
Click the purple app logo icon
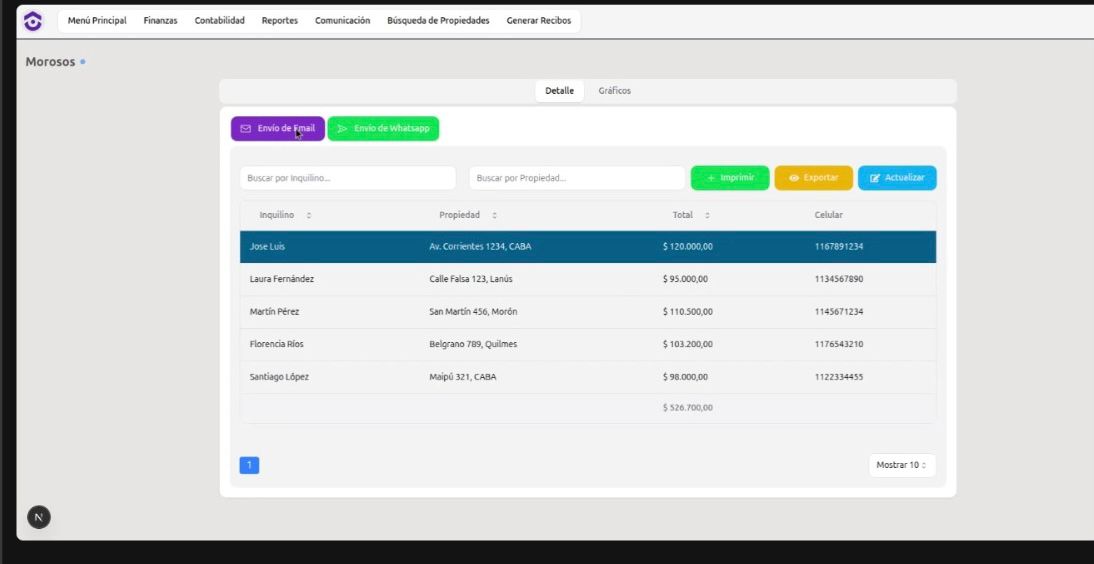(x=33, y=21)
